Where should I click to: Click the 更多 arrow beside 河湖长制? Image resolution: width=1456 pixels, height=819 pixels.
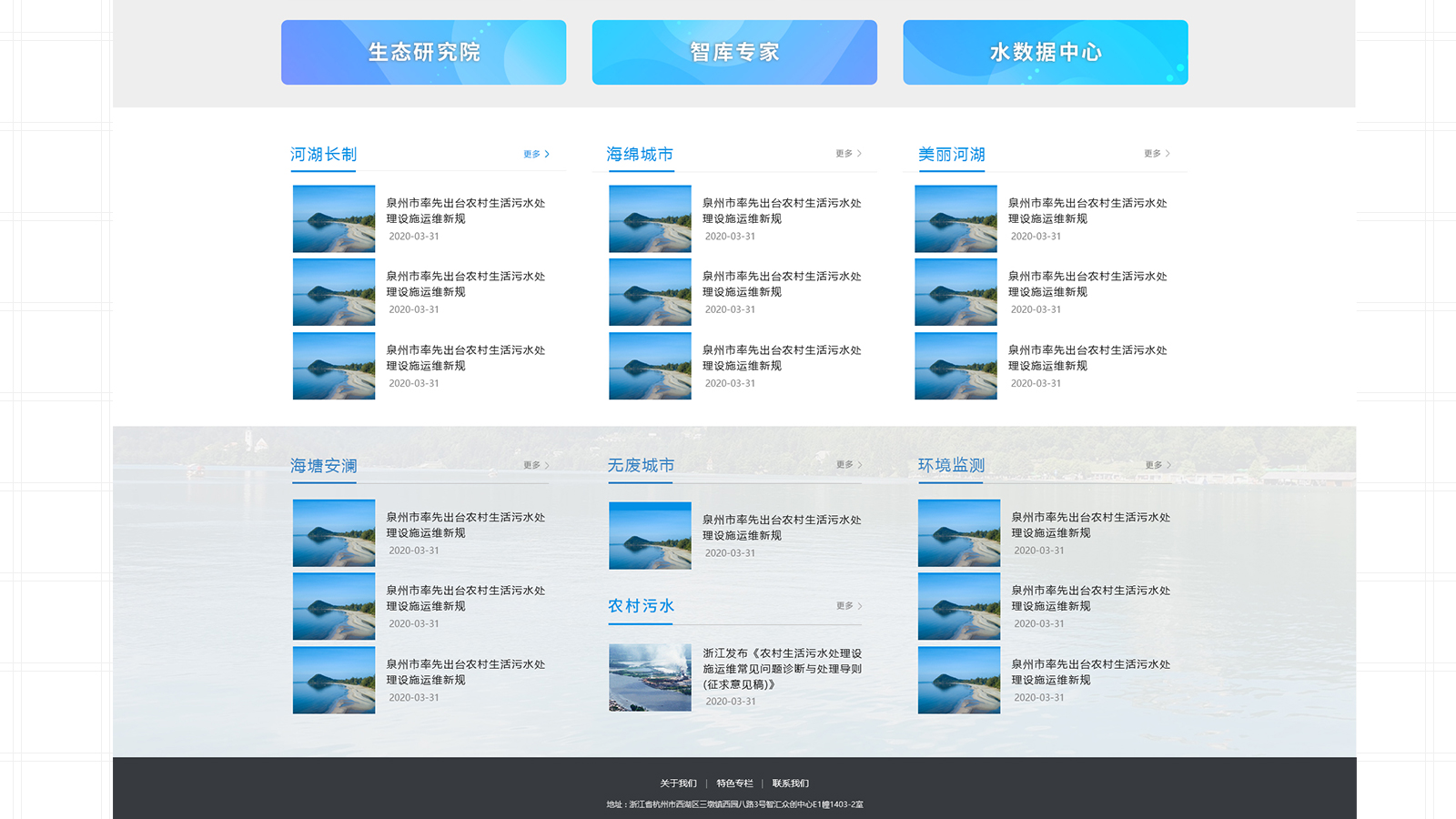pos(537,155)
